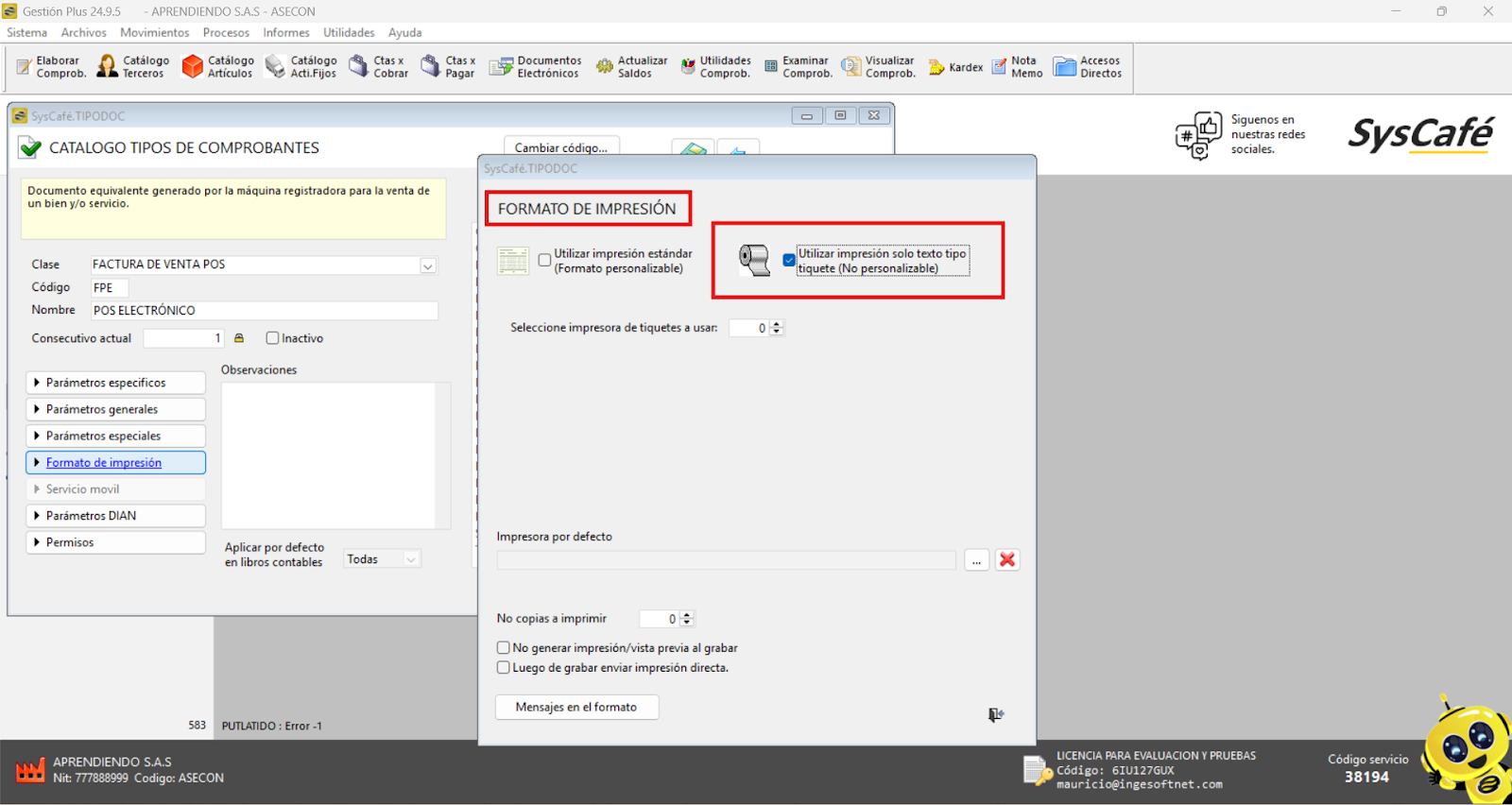This screenshot has width=1512, height=805.
Task: Clear default printer with red X
Action: (1007, 559)
